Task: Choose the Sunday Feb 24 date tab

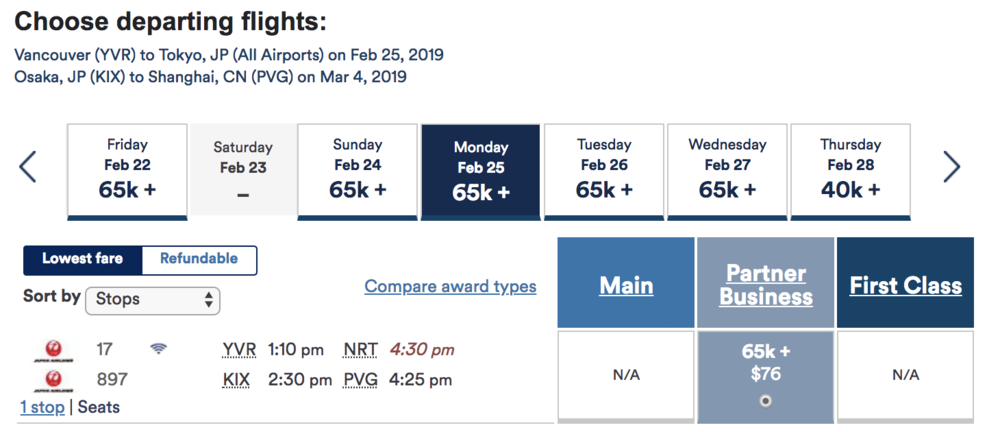Action: tap(357, 170)
